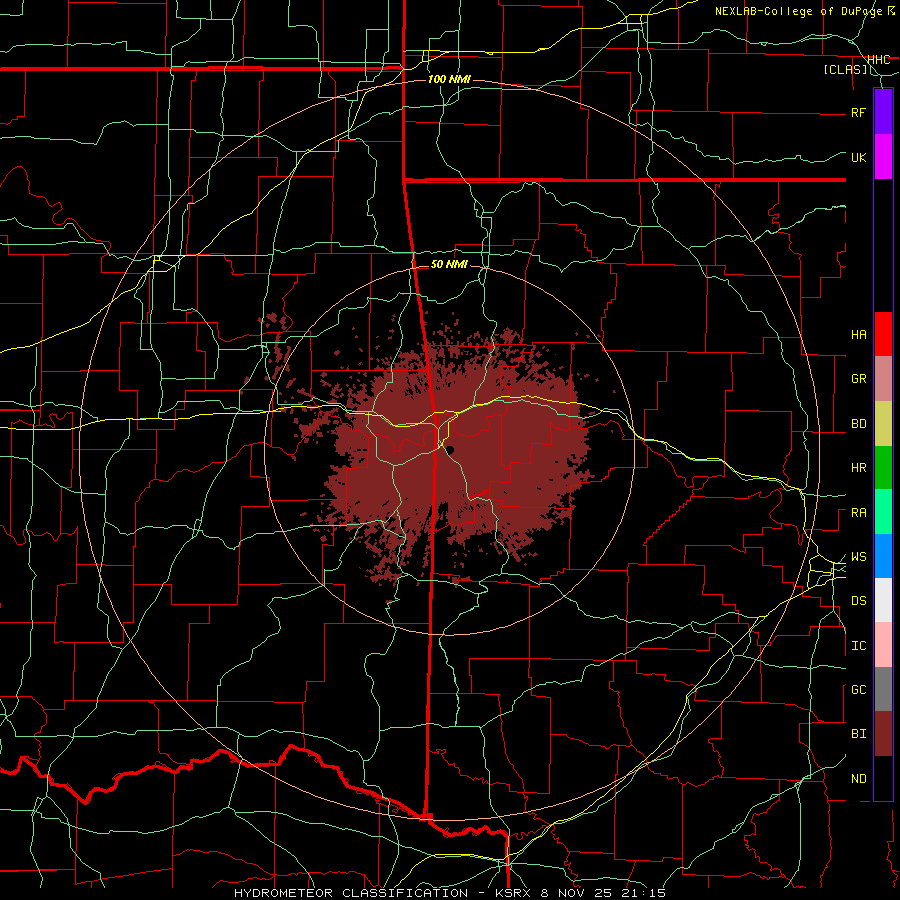This screenshot has width=900, height=900.
Task: Click the RA mint legend swatch
Action: (x=883, y=512)
